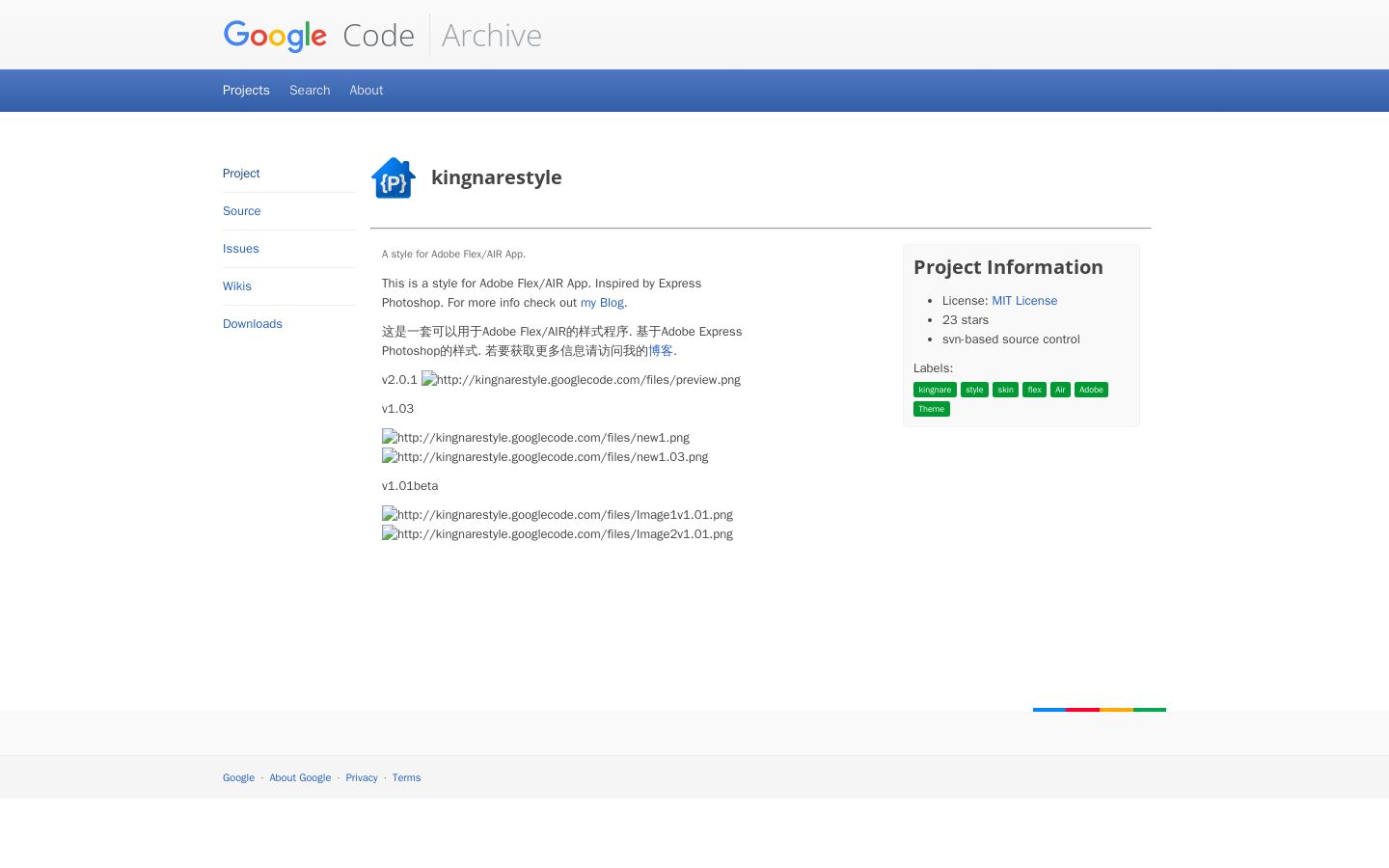Click the 'Labels:' heading text
Image resolution: width=1389 pixels, height=868 pixels.
pyautogui.click(x=933, y=368)
